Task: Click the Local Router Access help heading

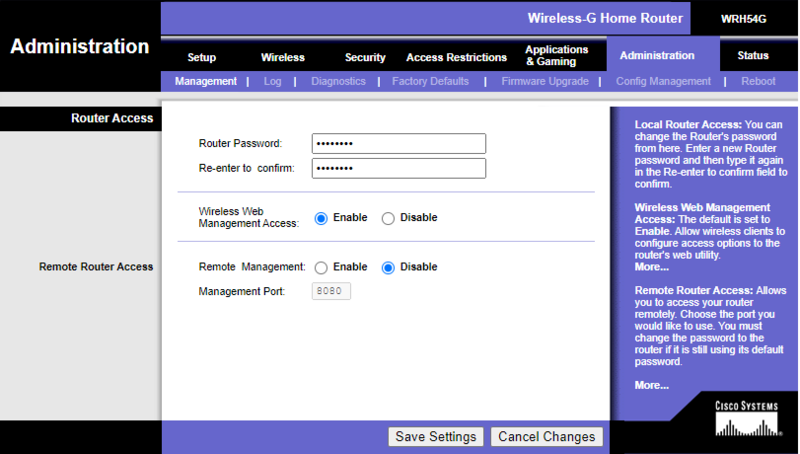Action: (x=688, y=124)
